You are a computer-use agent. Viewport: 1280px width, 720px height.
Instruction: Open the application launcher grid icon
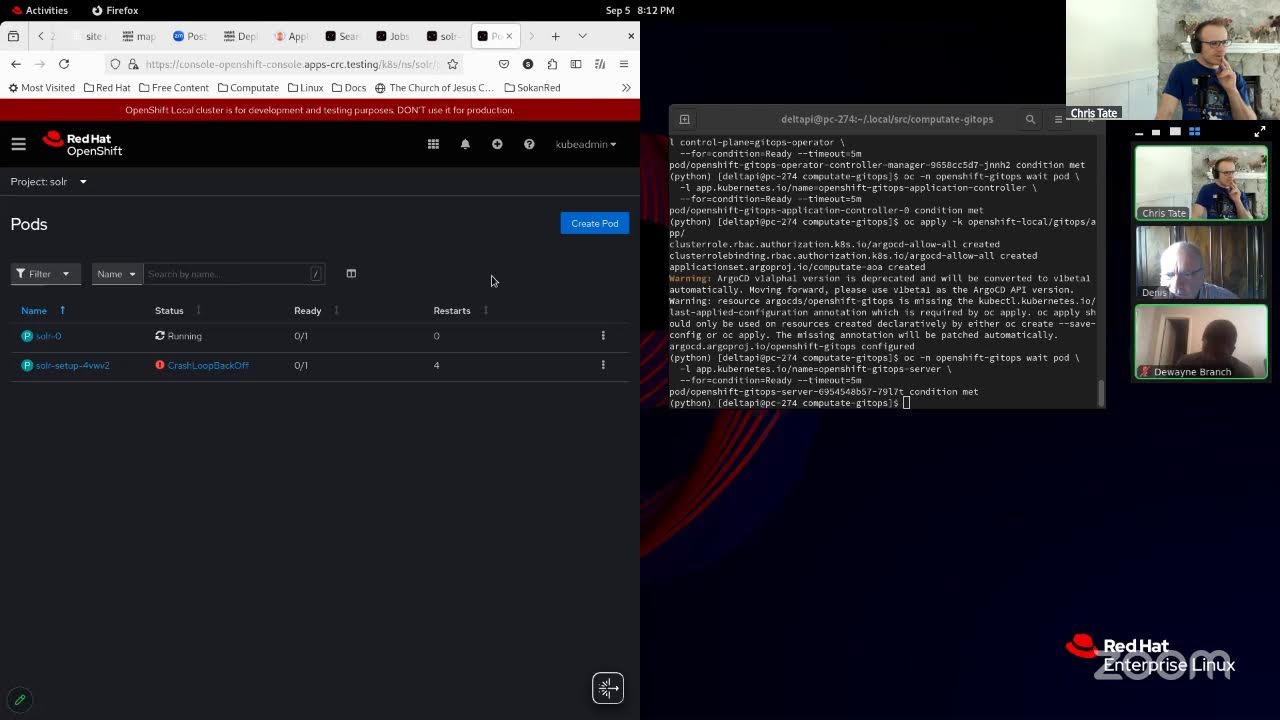[433, 144]
